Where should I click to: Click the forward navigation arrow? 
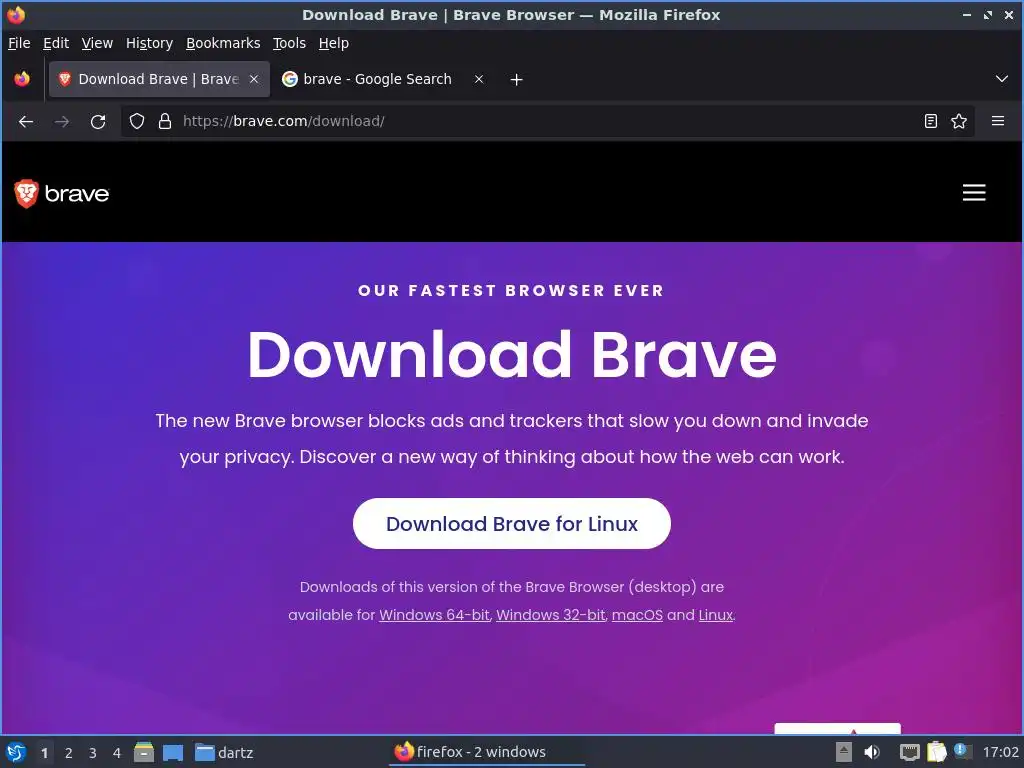tap(62, 121)
